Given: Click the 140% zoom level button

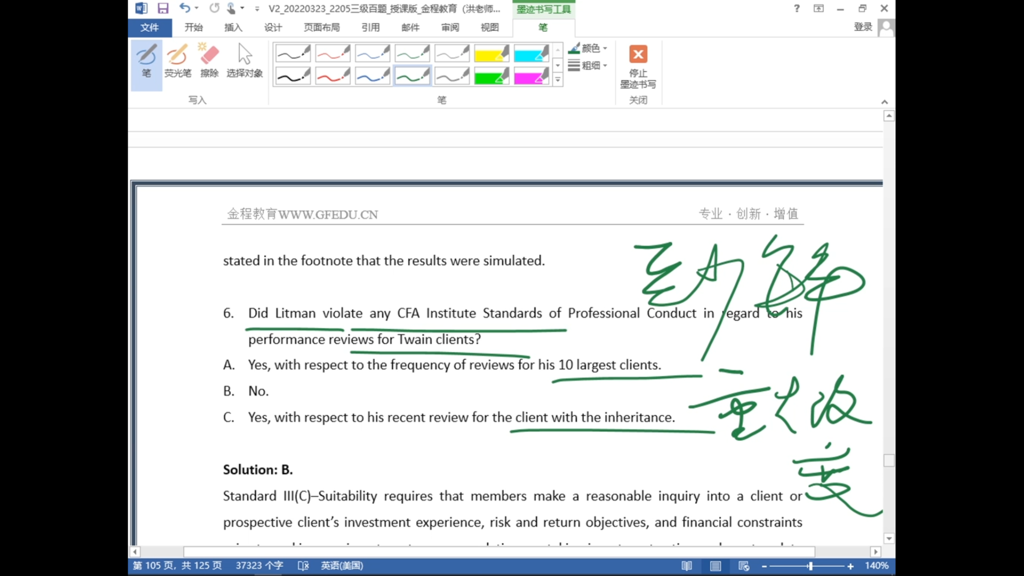Looking at the screenshot, I should point(876,566).
